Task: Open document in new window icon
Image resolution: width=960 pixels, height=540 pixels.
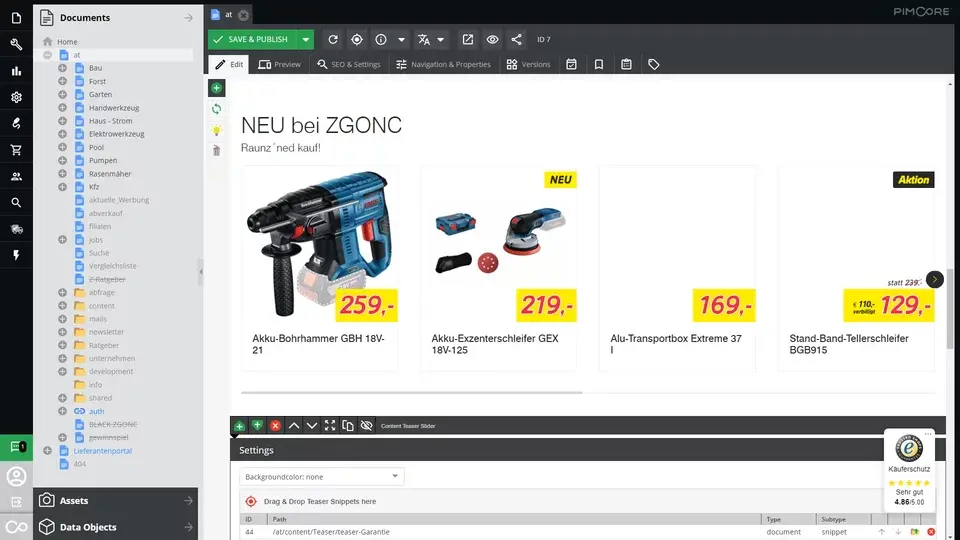Action: pos(468,39)
